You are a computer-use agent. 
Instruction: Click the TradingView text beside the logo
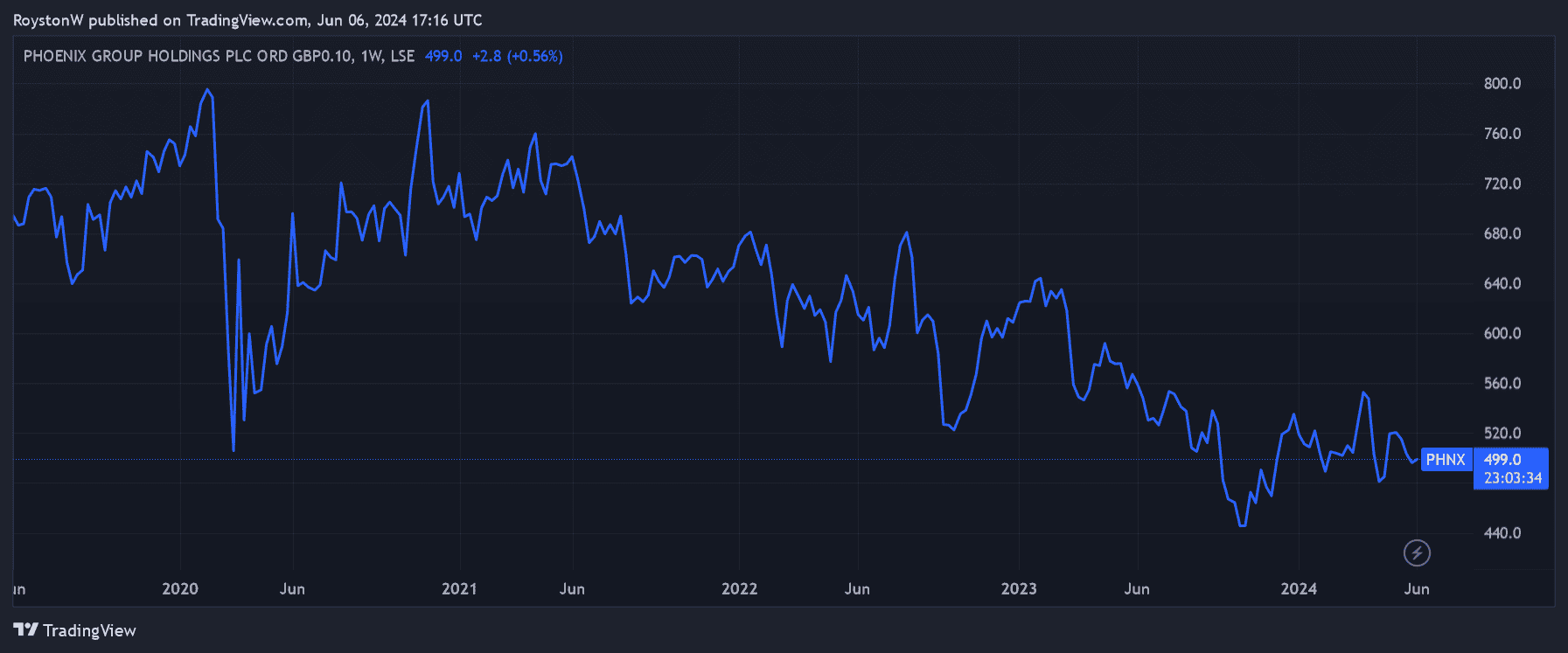(x=89, y=631)
